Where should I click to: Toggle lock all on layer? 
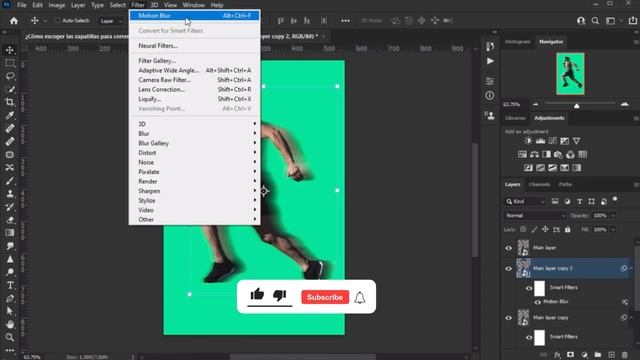(x=568, y=230)
